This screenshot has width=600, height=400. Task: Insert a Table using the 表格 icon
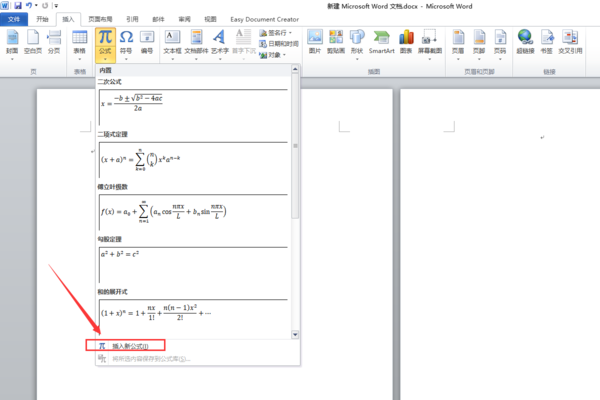(x=80, y=38)
